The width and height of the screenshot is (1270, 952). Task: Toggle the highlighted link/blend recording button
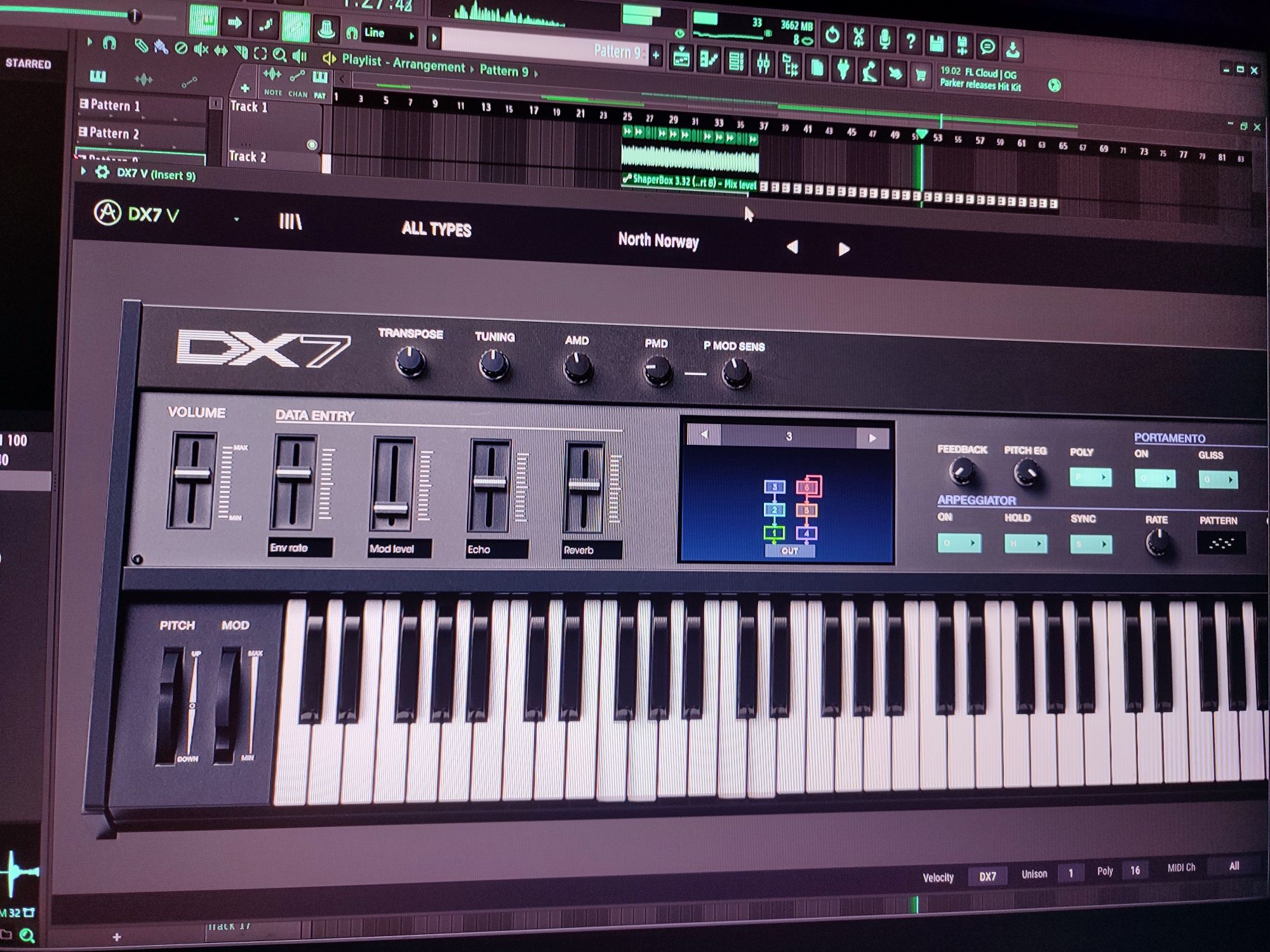tap(296, 27)
